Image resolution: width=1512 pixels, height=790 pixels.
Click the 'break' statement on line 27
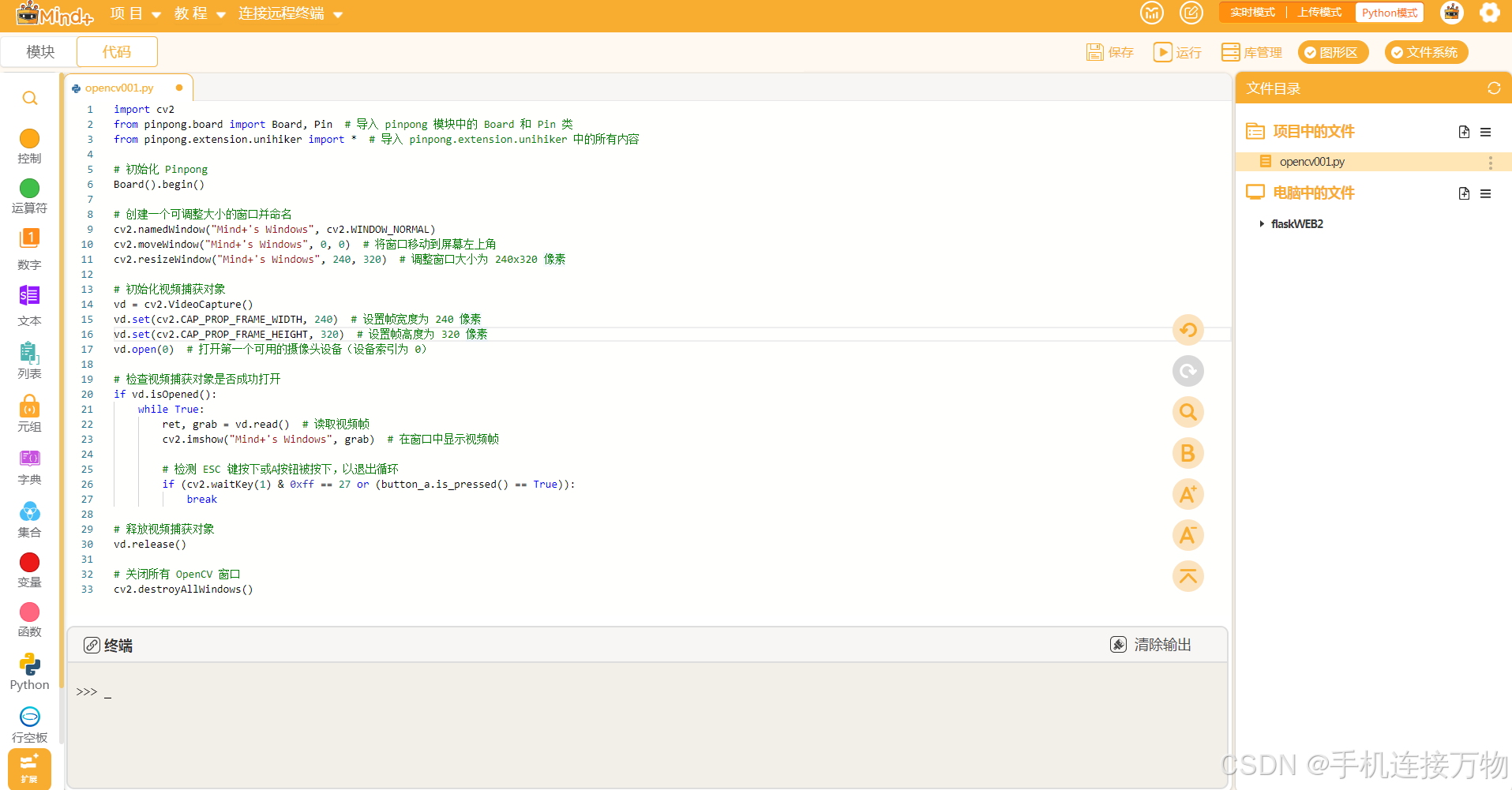(201, 500)
